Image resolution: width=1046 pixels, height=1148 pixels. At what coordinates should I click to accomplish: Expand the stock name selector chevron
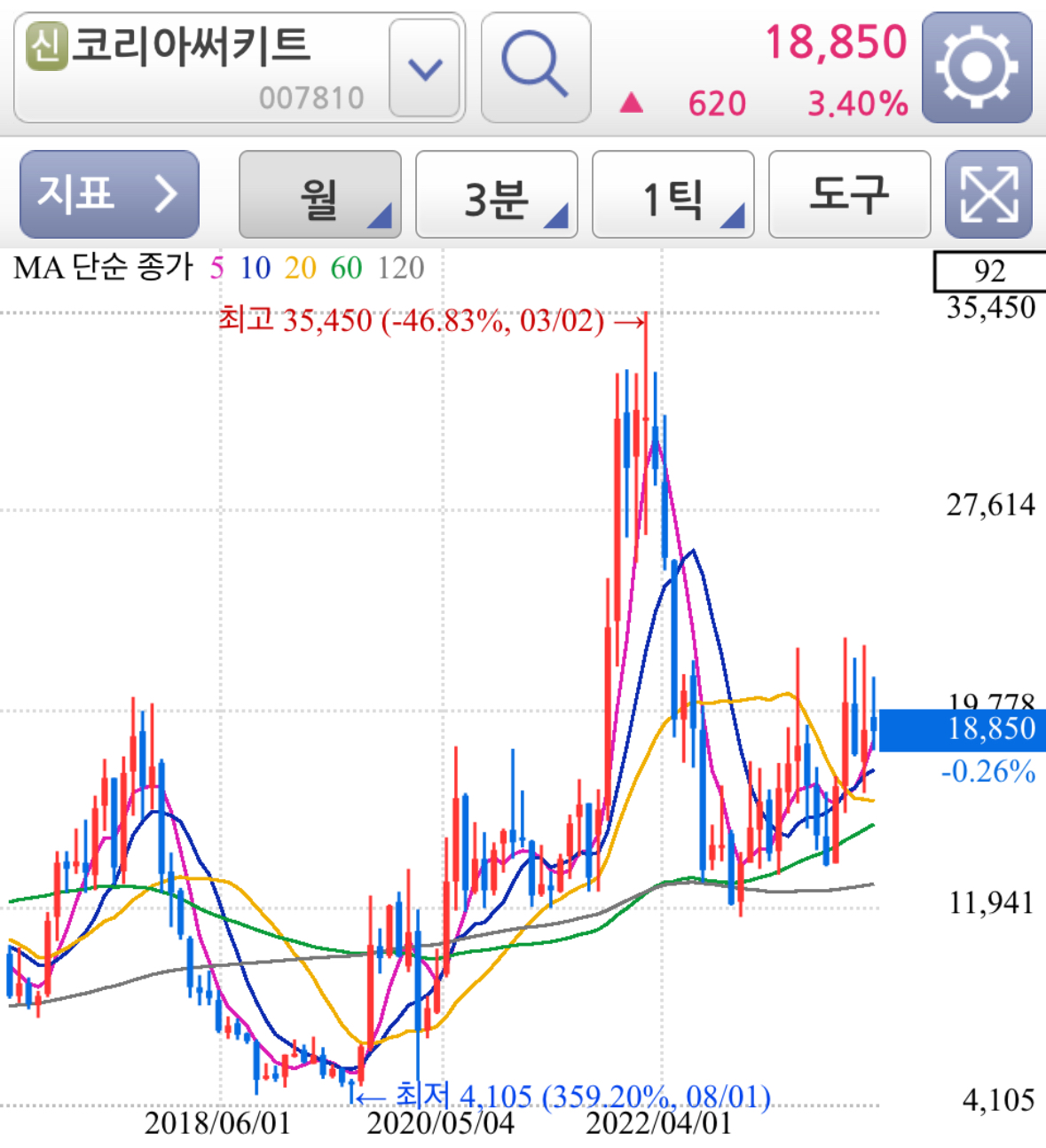click(x=424, y=68)
